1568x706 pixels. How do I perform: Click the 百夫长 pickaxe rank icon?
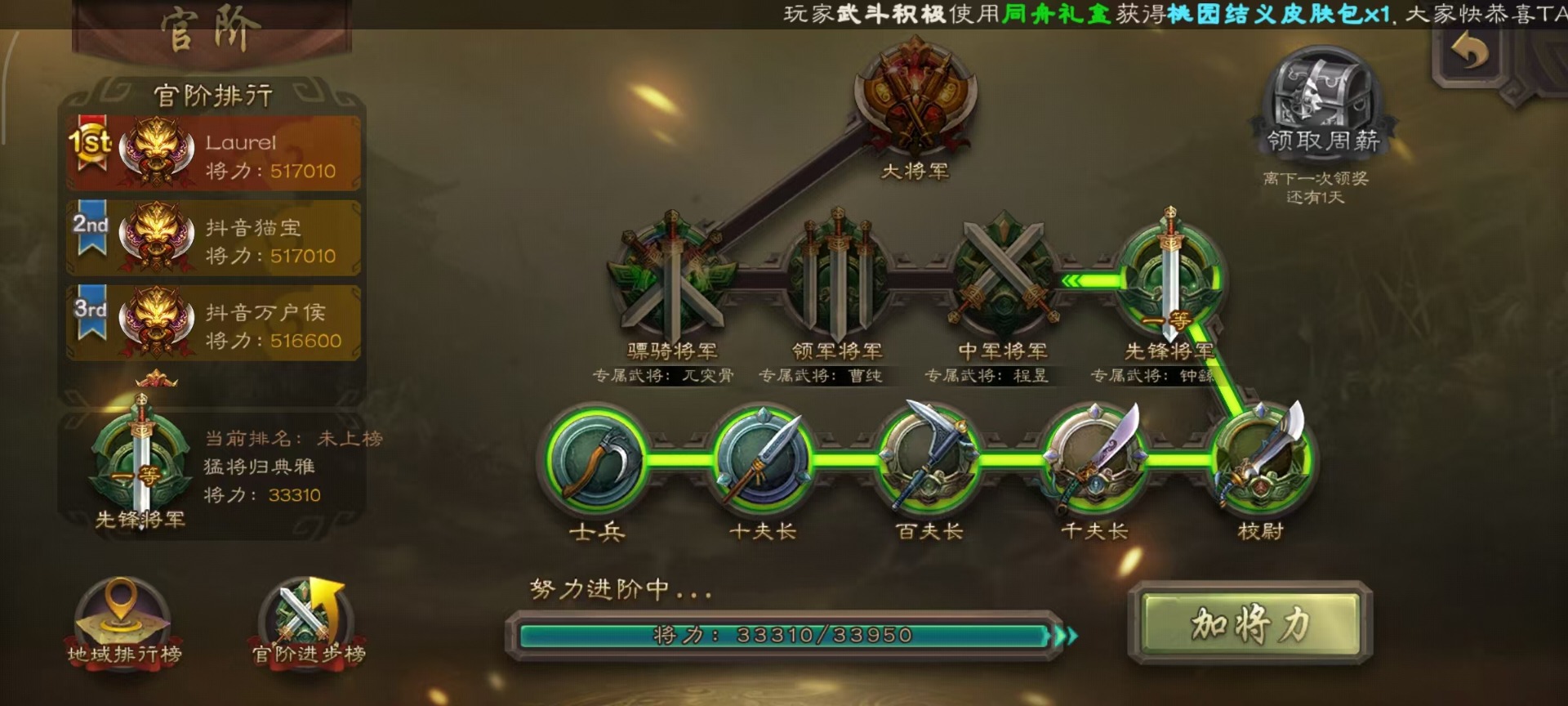tap(929, 459)
